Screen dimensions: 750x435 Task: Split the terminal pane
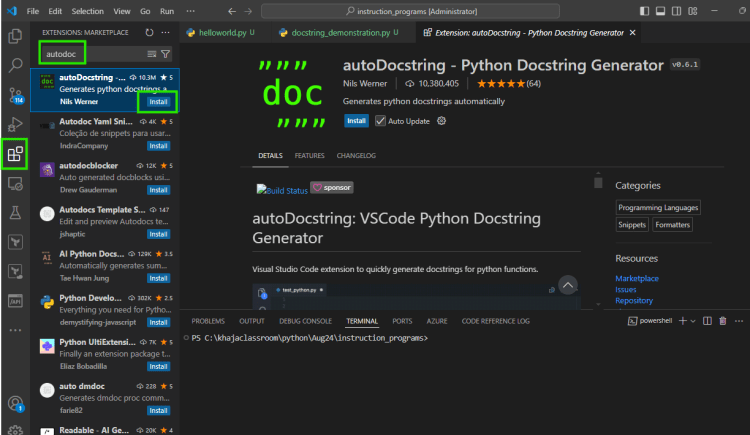pos(707,321)
